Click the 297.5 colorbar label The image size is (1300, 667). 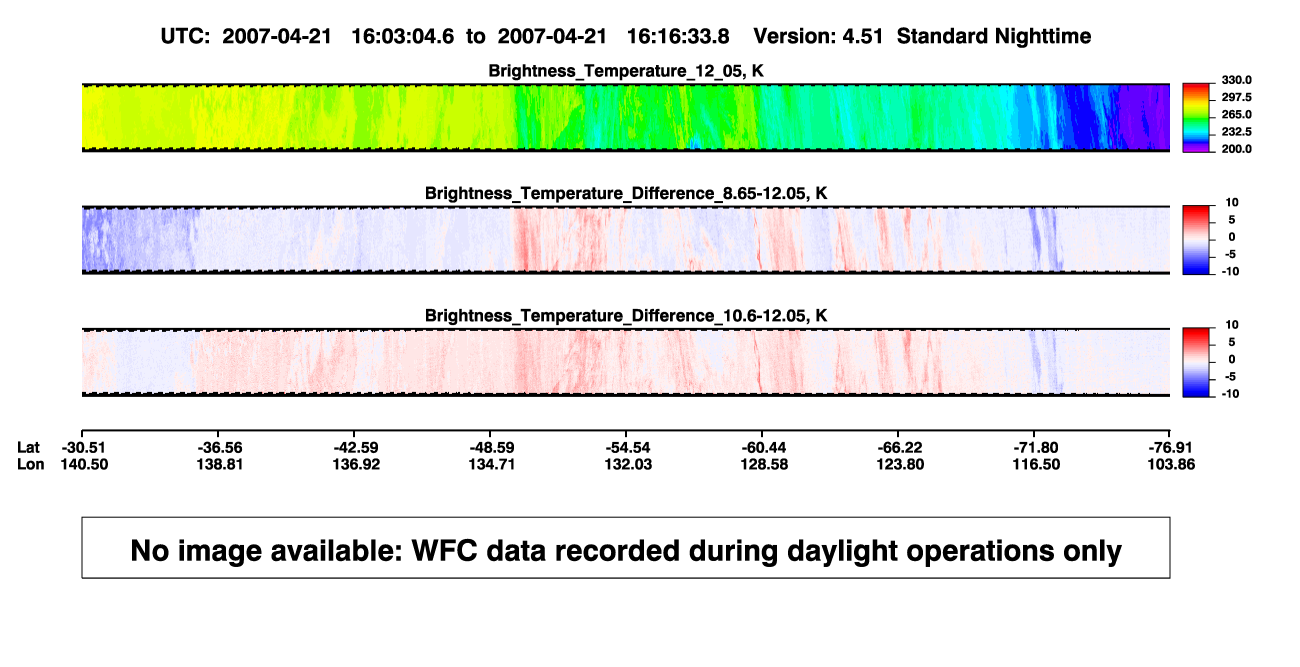coord(1235,97)
